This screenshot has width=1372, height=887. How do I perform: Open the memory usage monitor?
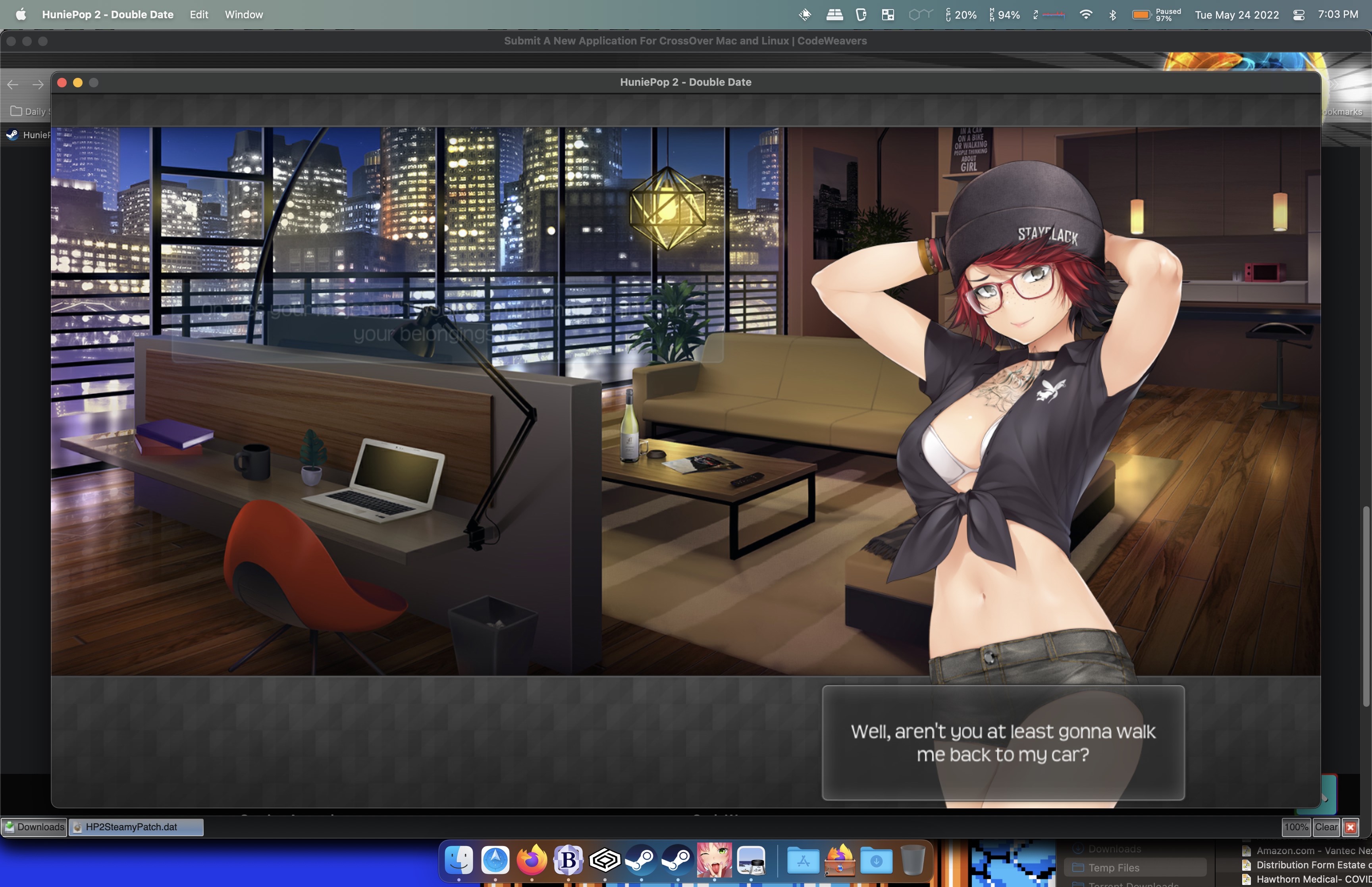tap(1004, 14)
